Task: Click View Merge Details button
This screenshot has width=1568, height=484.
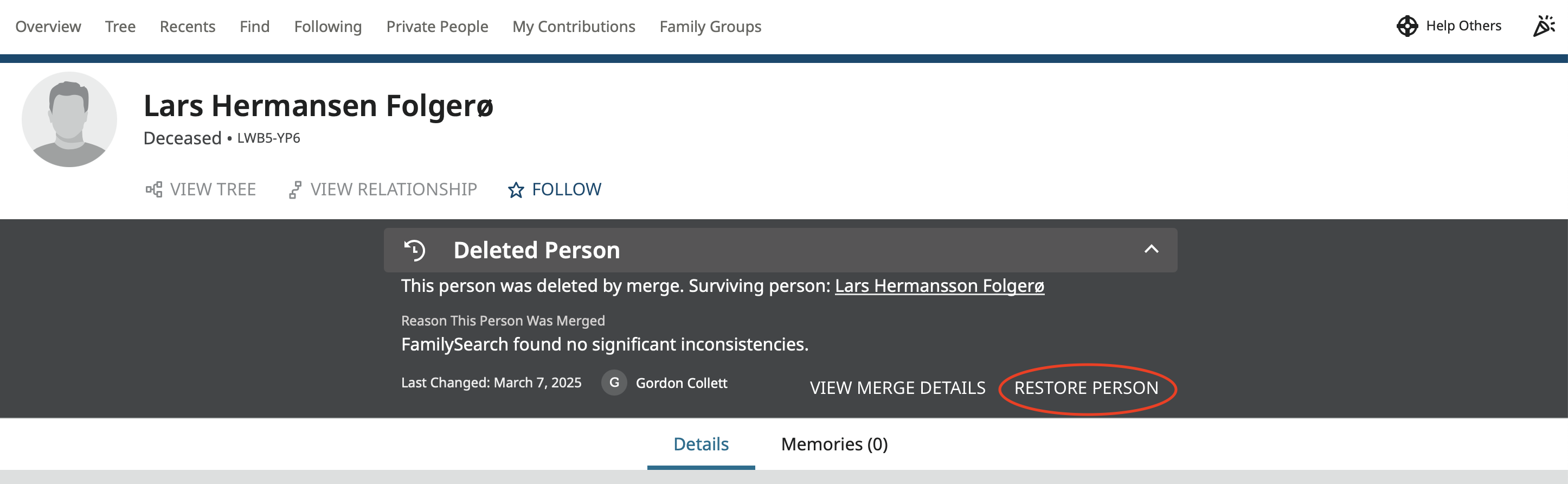Action: 897,388
